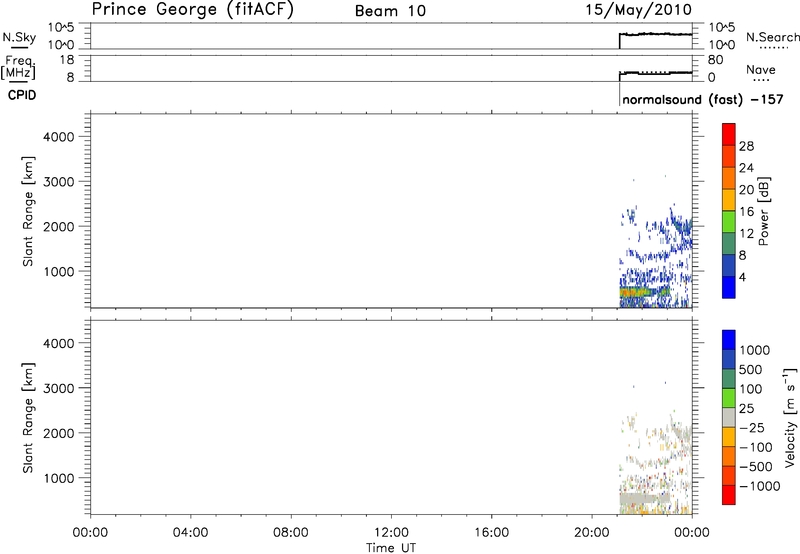Click the 500 label on velocity colorbar
The height and width of the screenshot is (554, 800).
pos(751,370)
